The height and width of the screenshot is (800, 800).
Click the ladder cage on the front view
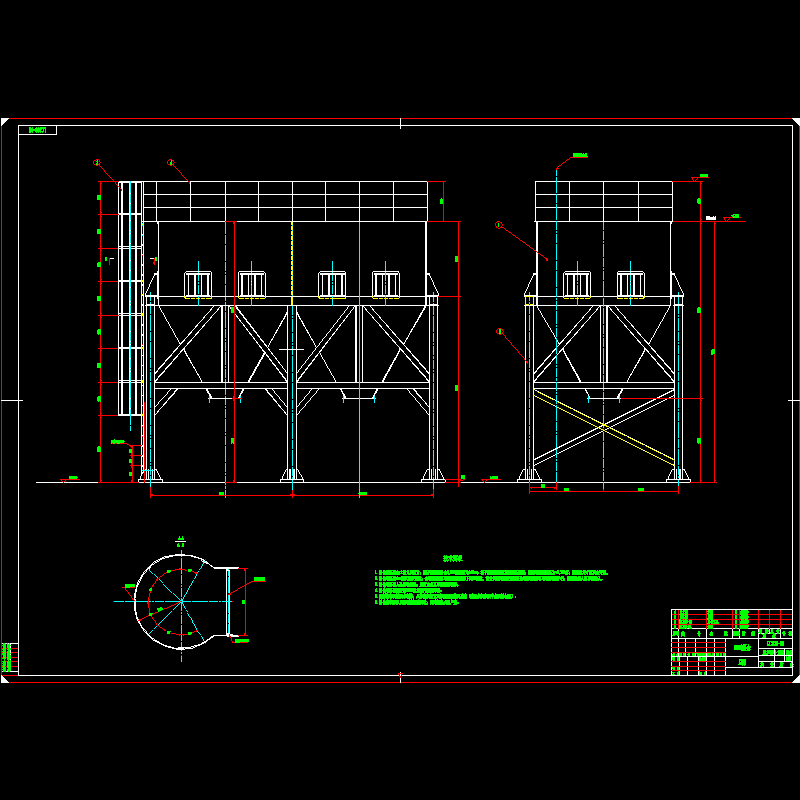(x=130, y=300)
